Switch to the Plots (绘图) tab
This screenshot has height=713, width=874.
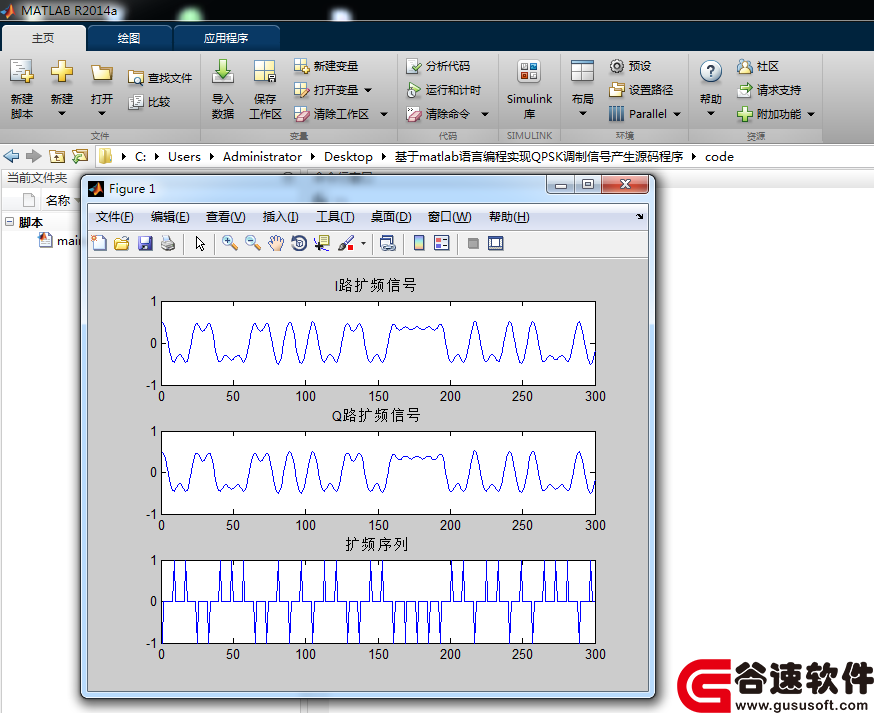(x=129, y=38)
